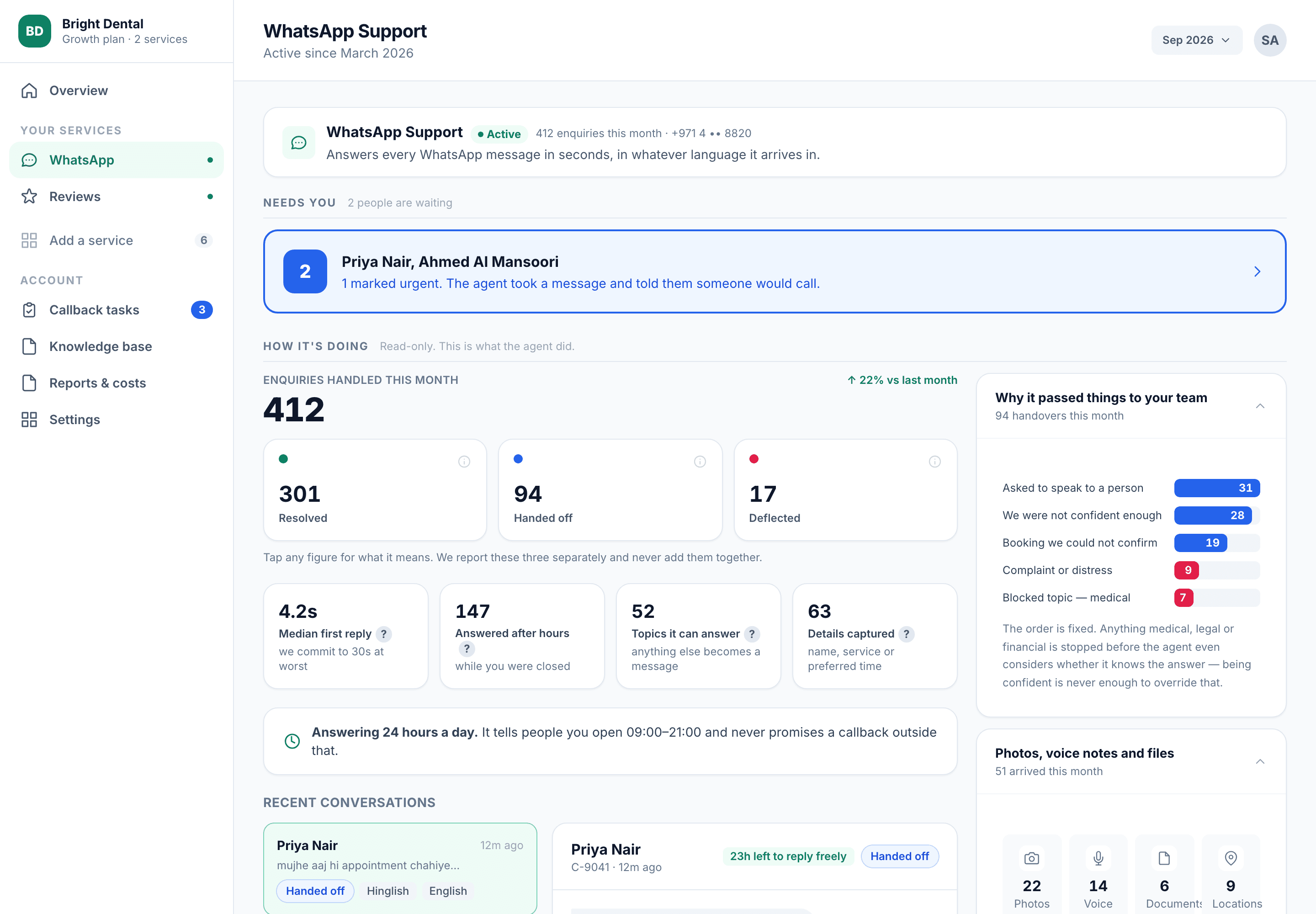Open Reports & costs menu item
Screen dimensions: 1316x914
coord(116,383)
